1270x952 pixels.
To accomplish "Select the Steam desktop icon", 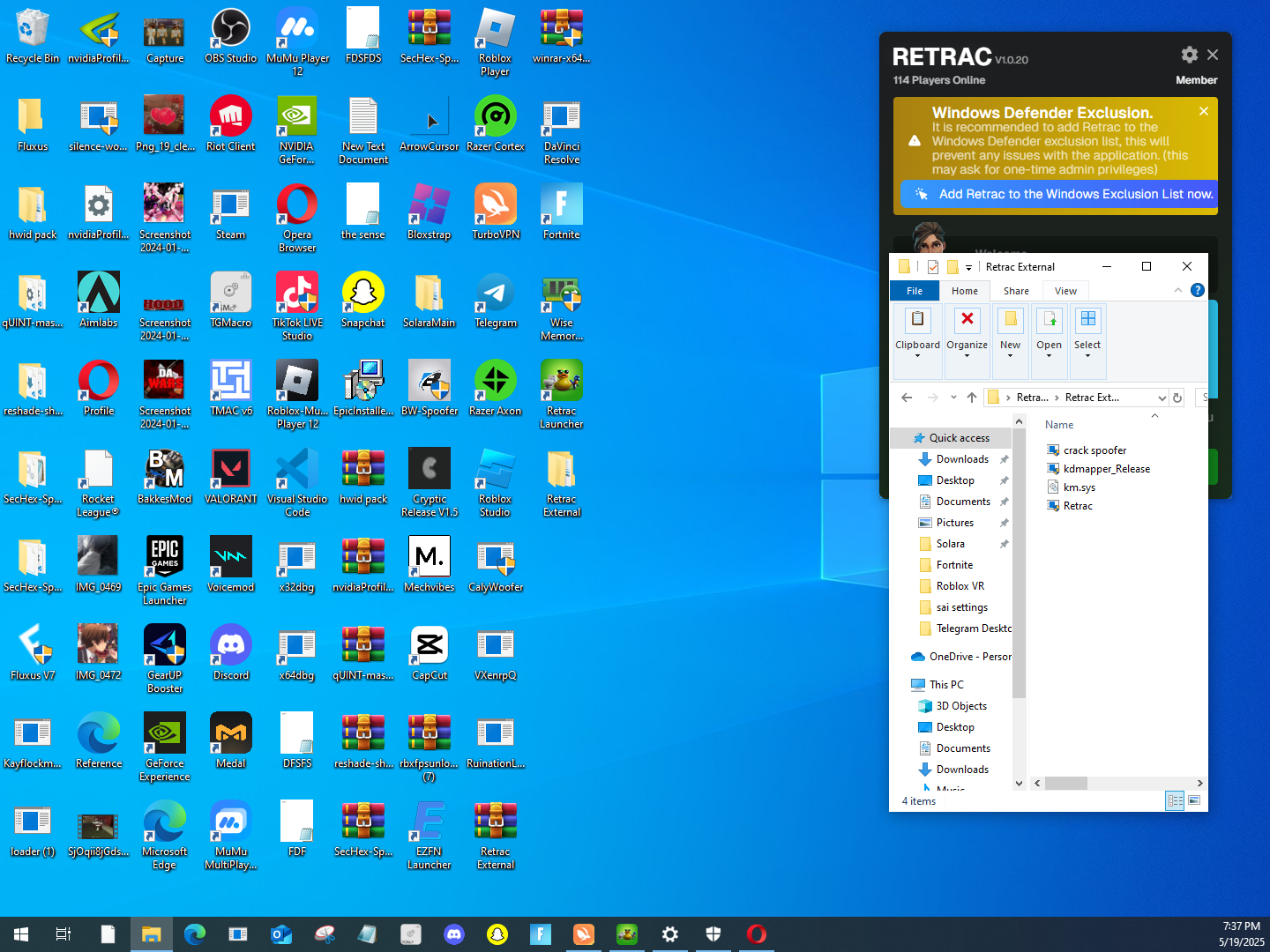I will [x=231, y=213].
